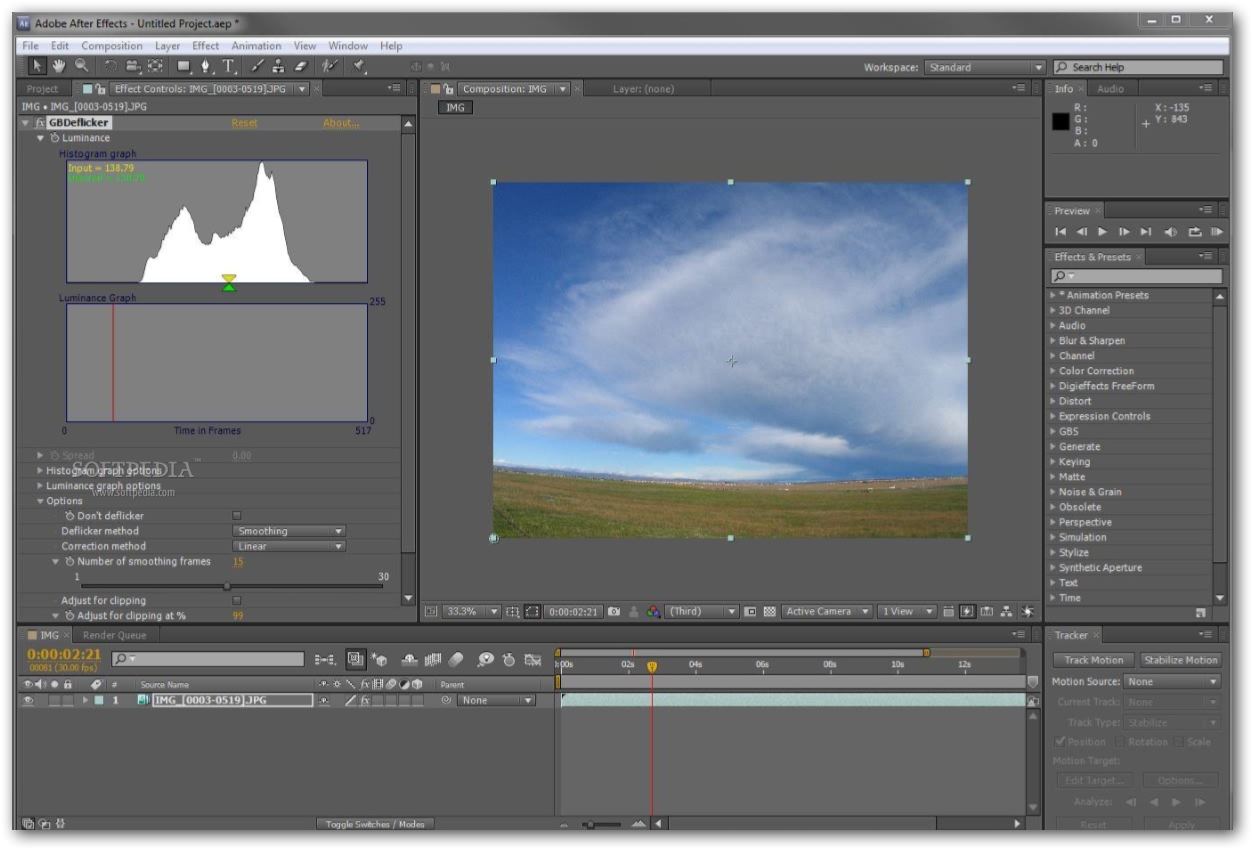1253x850 pixels.
Task: Select the Pan Behind anchor tool
Action: point(156,67)
